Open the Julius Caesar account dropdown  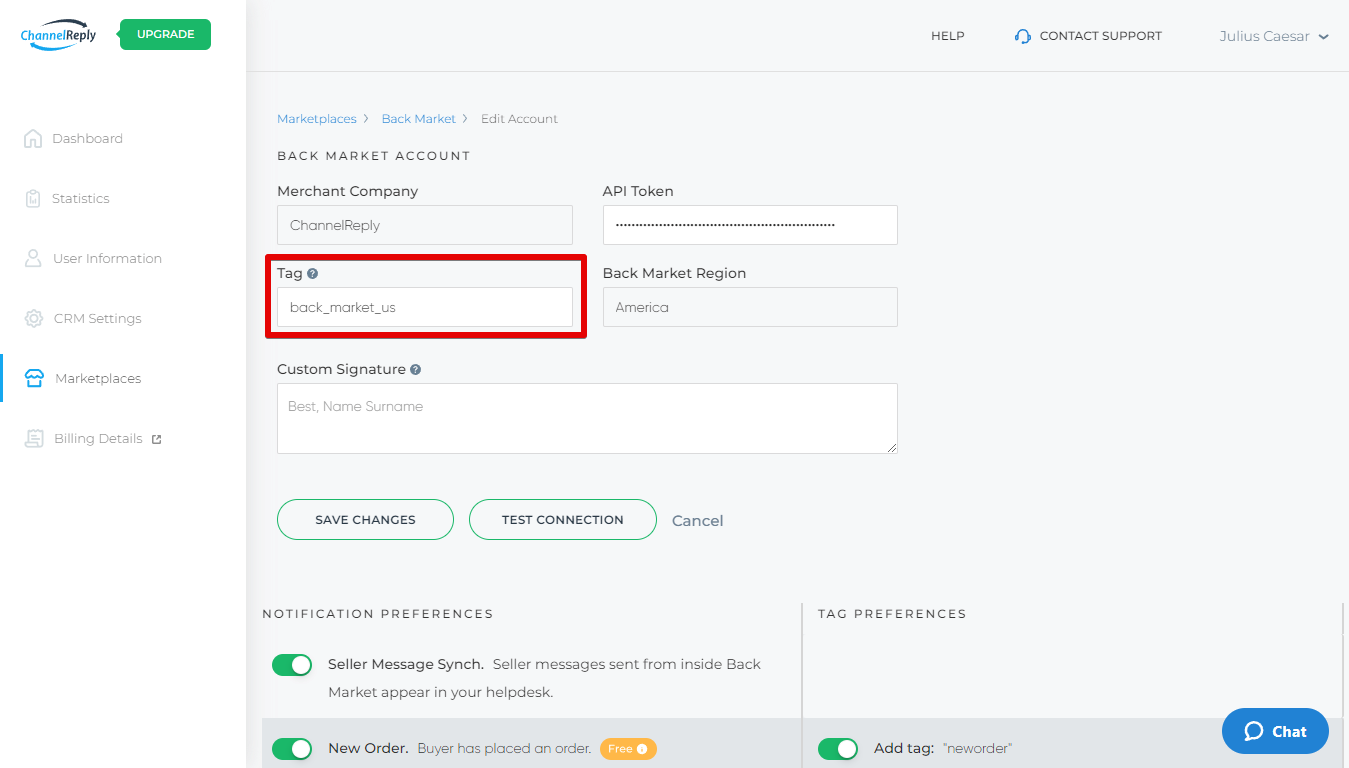coord(1274,36)
